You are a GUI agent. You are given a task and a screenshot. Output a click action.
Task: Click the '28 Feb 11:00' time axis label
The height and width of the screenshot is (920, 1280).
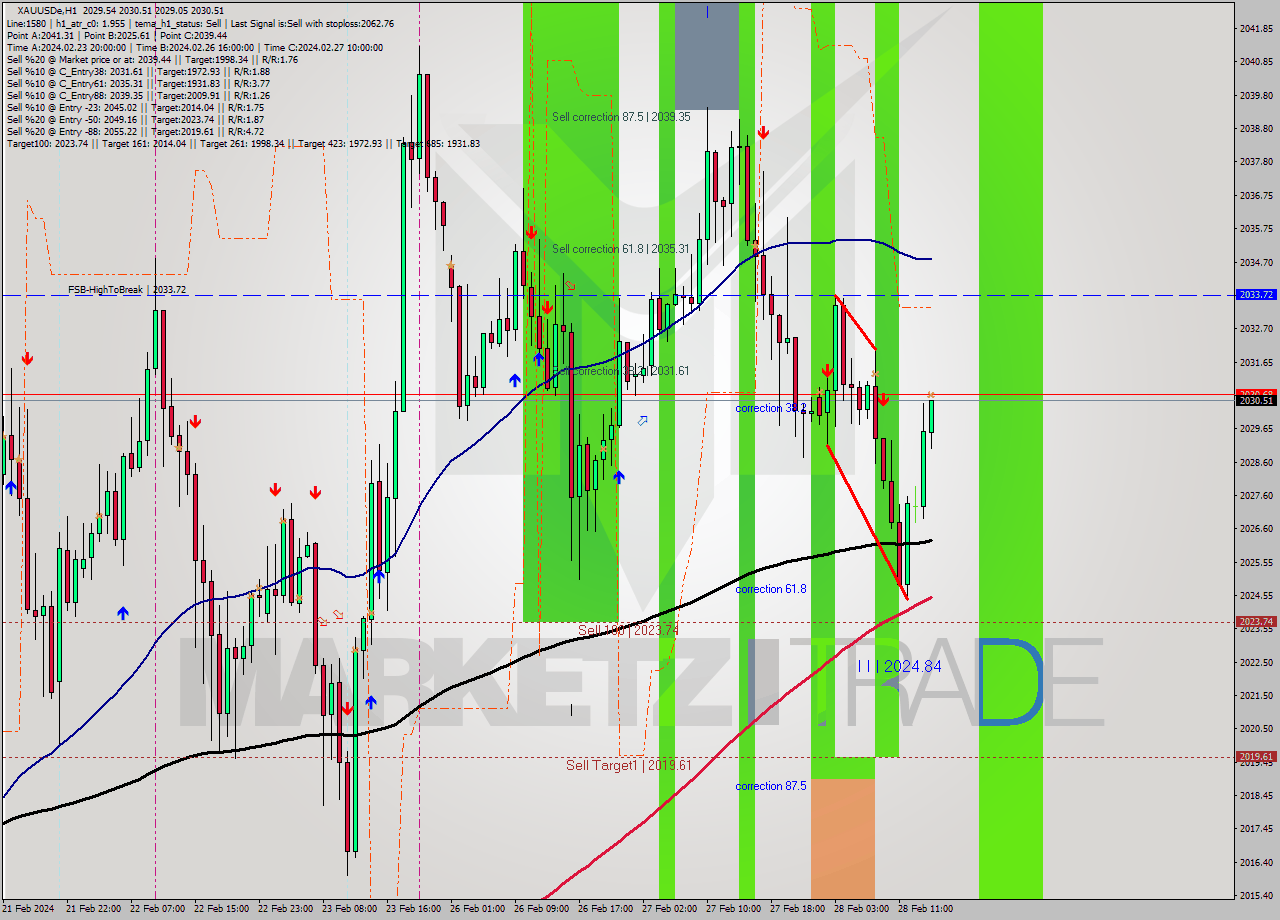point(925,909)
